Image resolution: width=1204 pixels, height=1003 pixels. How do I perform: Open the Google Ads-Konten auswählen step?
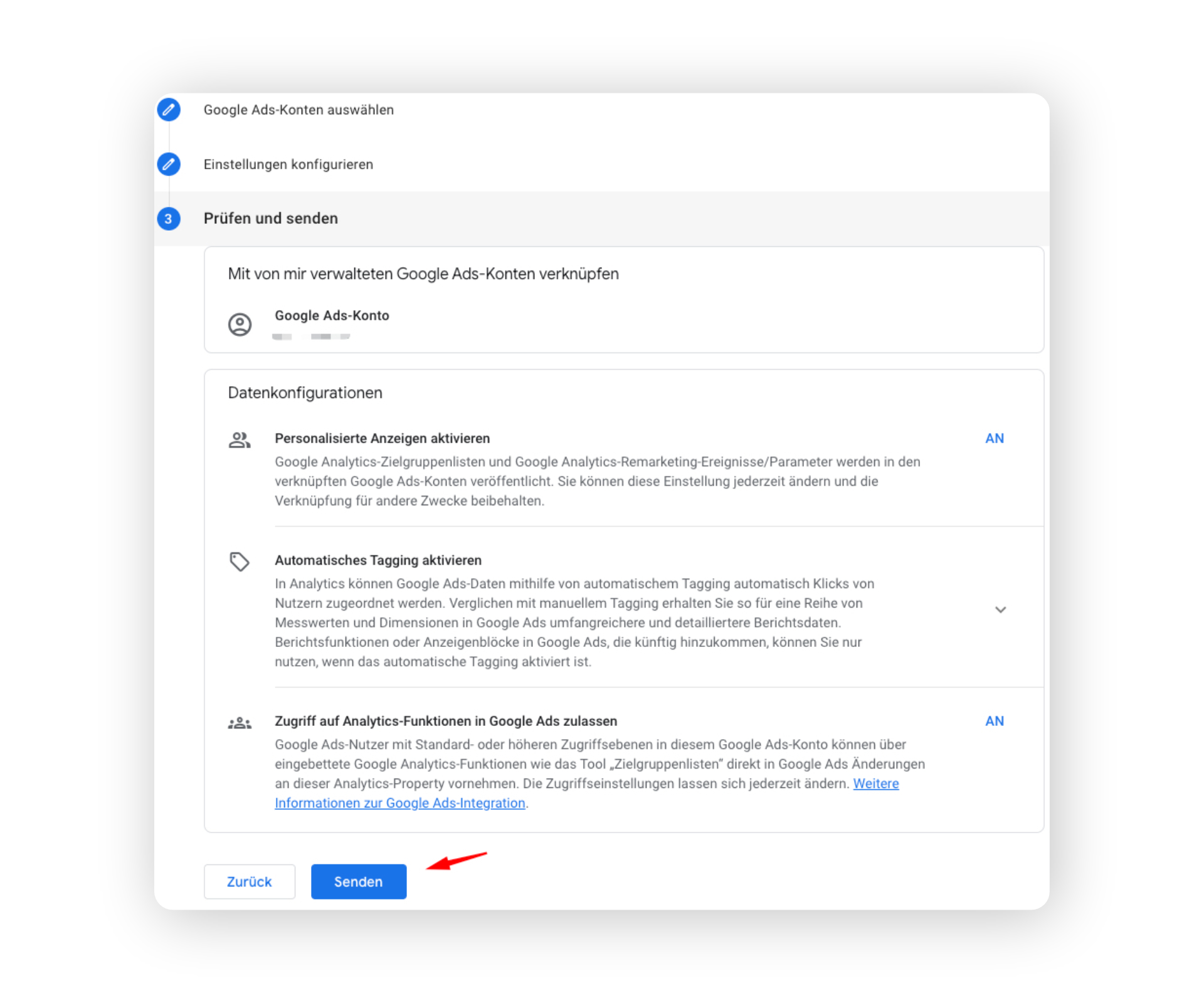point(298,110)
